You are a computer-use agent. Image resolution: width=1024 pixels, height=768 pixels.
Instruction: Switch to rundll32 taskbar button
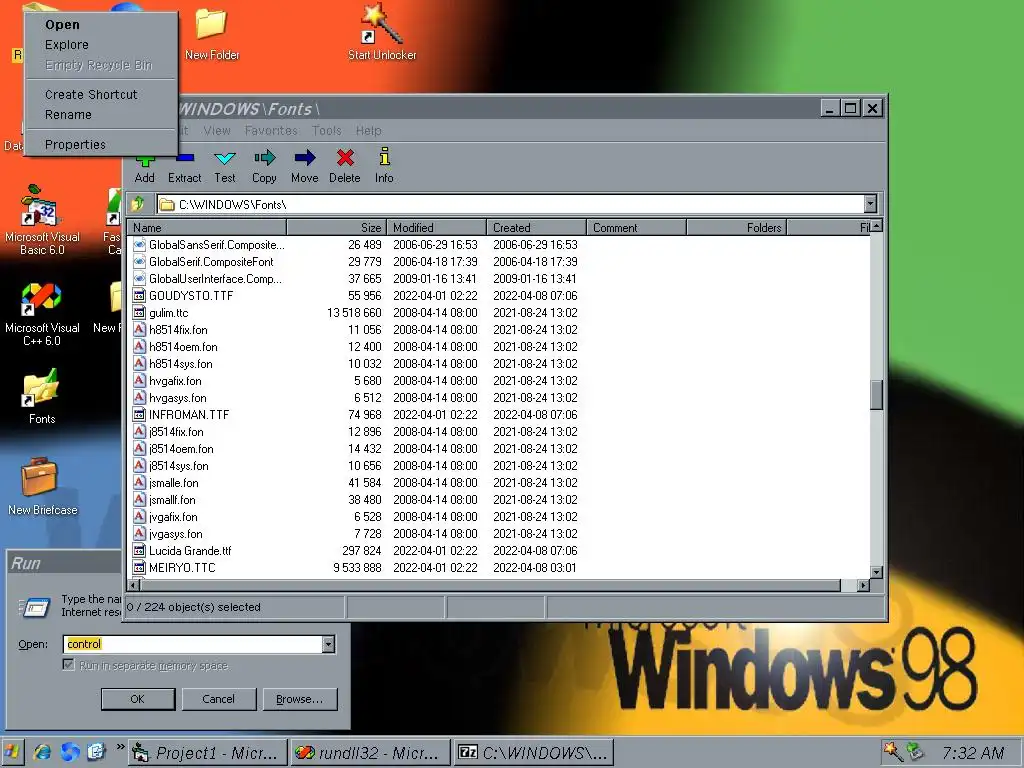(x=370, y=753)
